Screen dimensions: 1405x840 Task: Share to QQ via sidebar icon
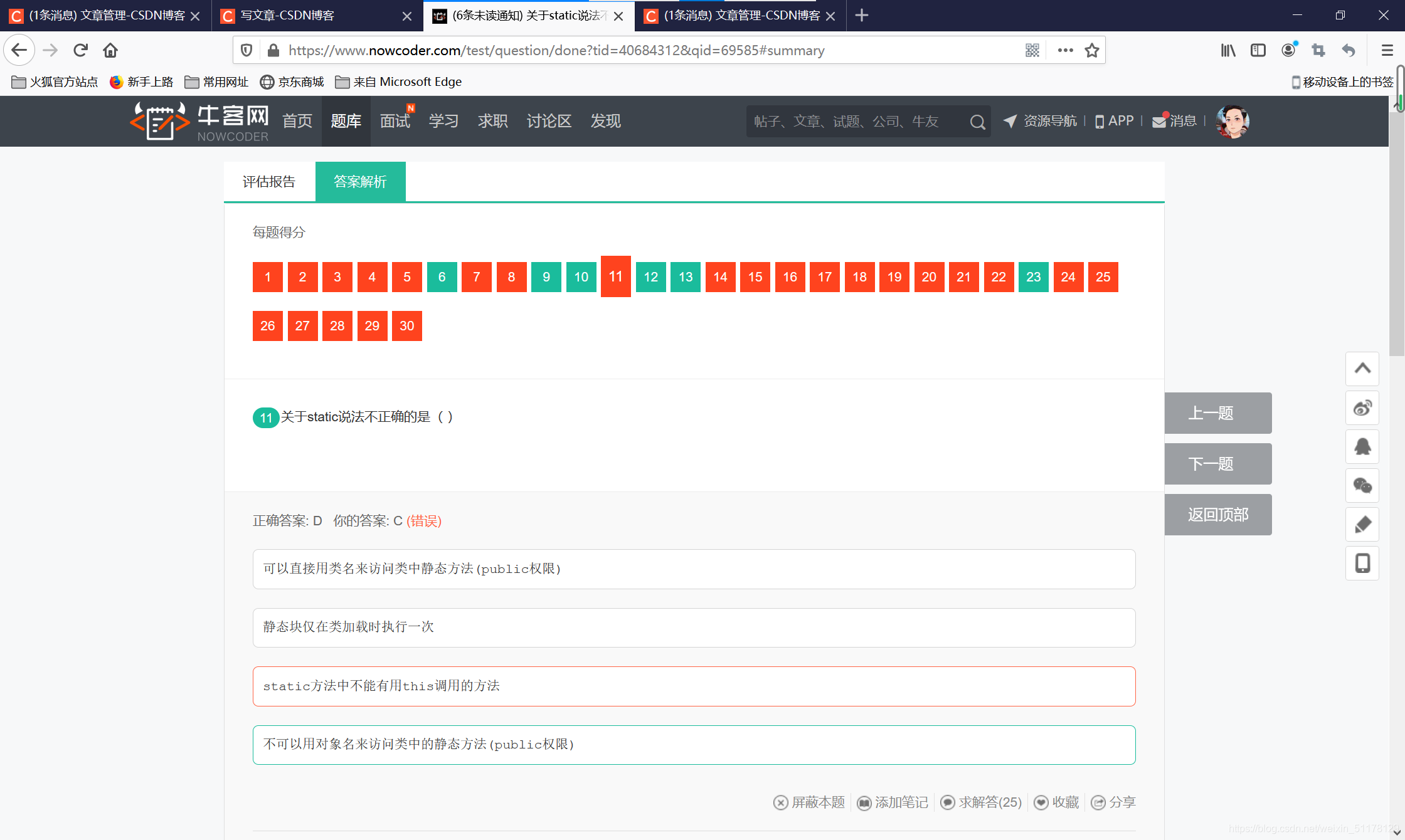pyautogui.click(x=1362, y=447)
